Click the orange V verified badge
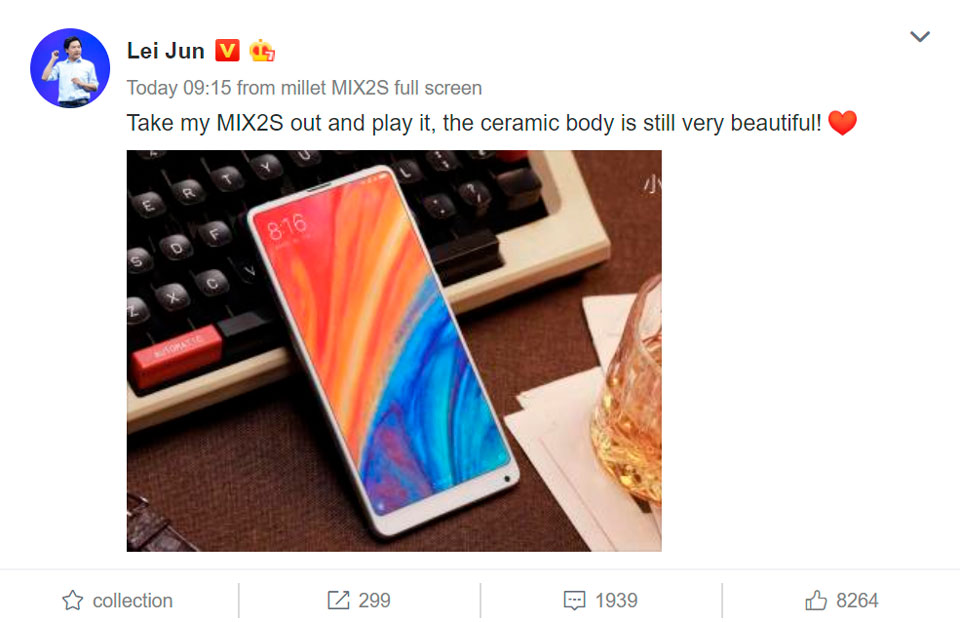The image size is (960, 622). click(227, 50)
